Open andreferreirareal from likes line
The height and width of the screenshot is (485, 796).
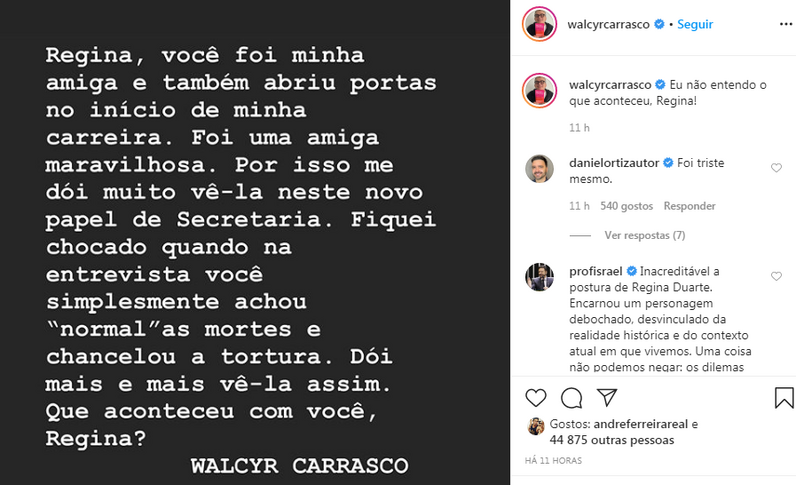pos(641,424)
